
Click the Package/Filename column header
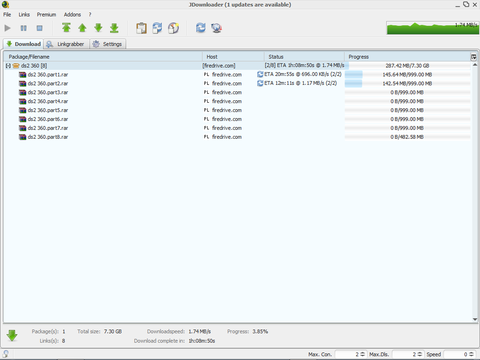pos(103,57)
